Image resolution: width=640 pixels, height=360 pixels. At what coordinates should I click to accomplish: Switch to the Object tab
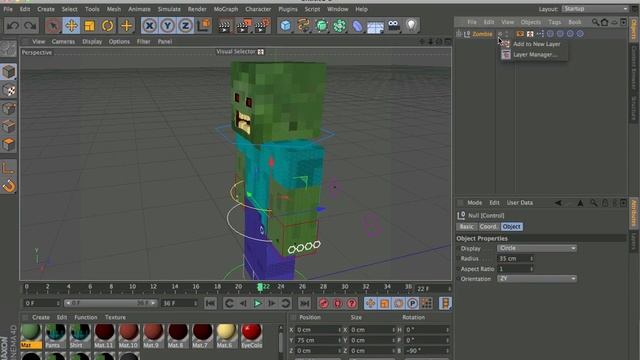pos(511,227)
